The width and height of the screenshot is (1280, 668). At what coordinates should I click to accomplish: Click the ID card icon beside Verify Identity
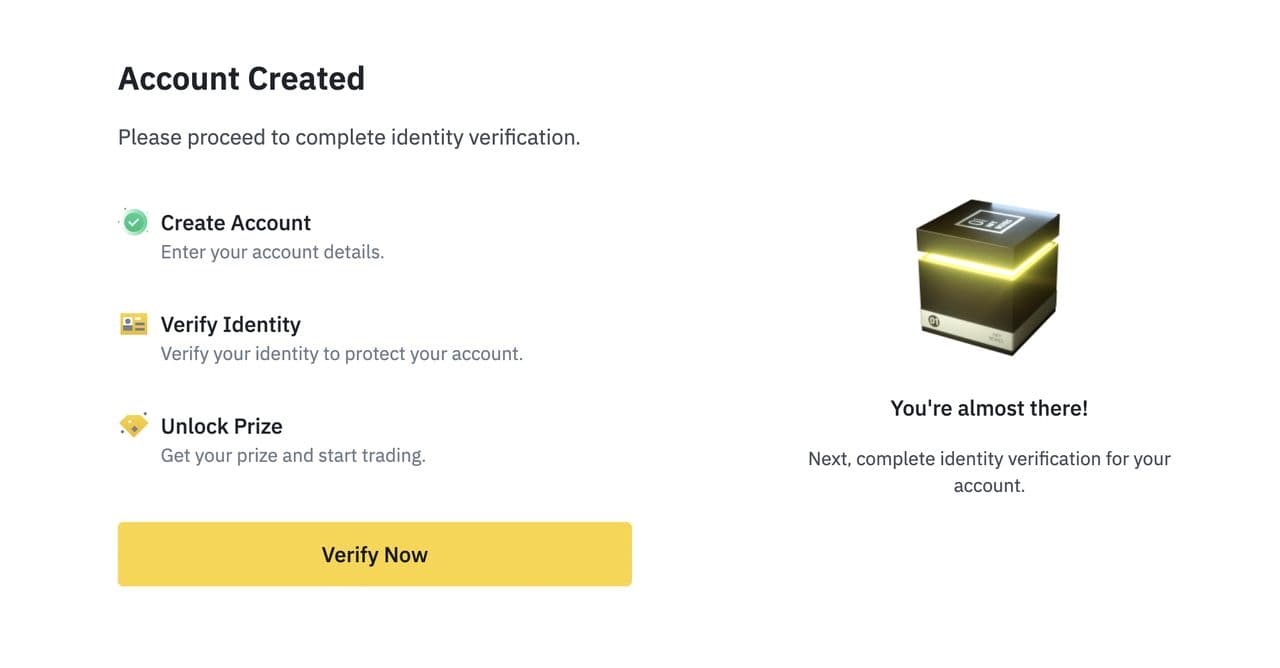(133, 324)
